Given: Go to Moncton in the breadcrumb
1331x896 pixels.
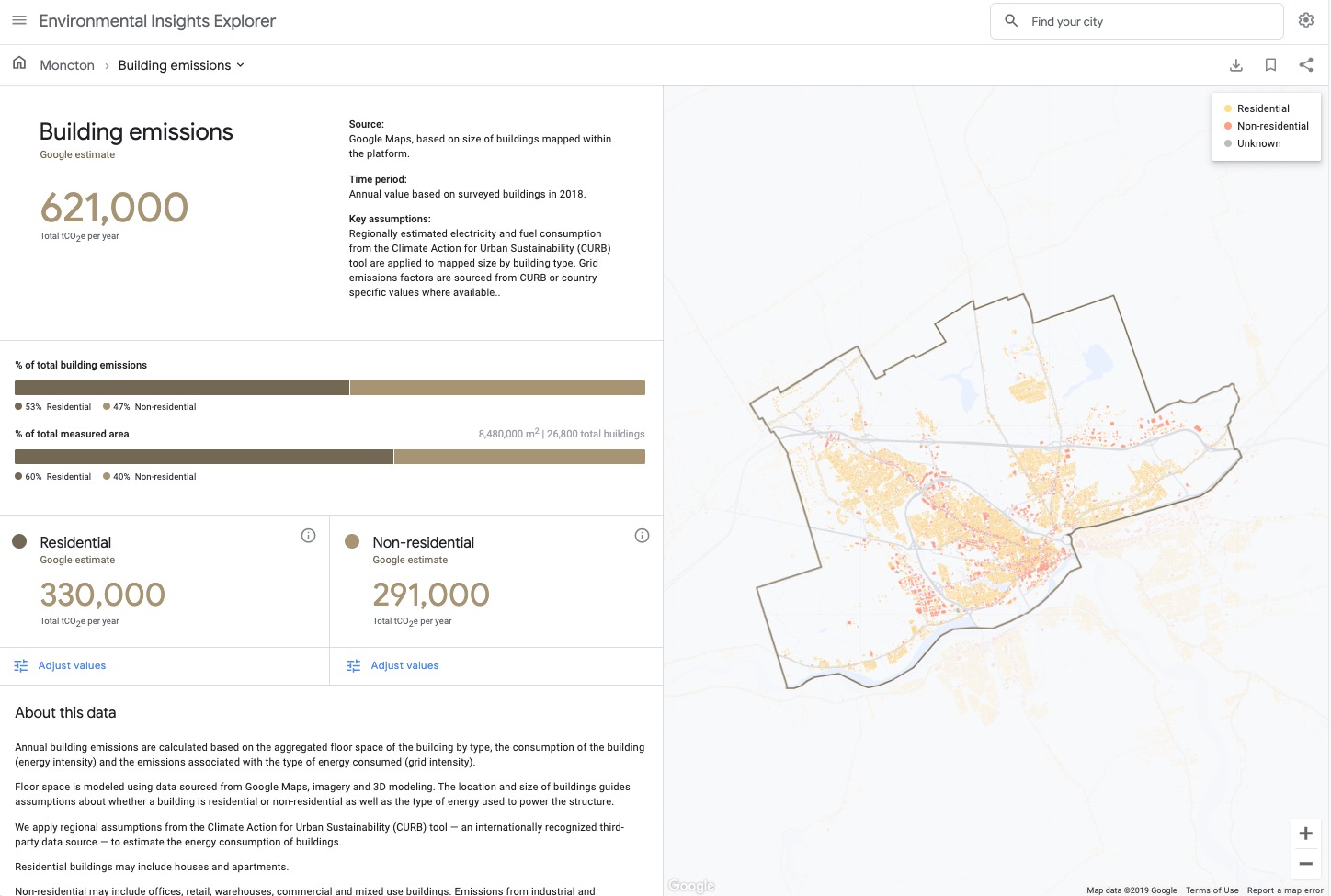Looking at the screenshot, I should (67, 65).
